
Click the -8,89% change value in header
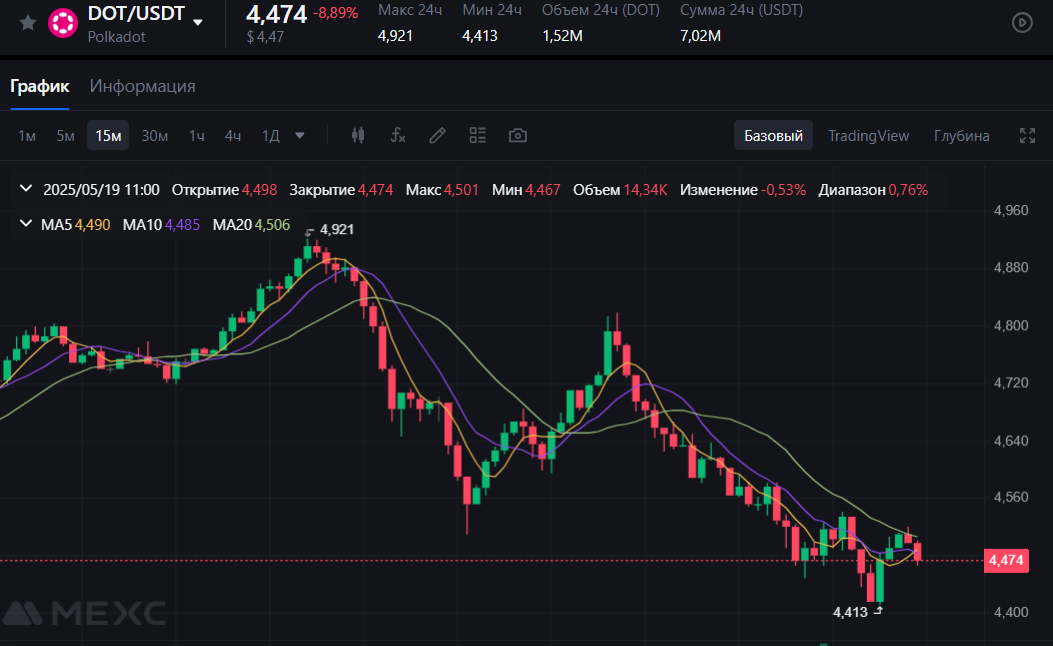pos(335,13)
